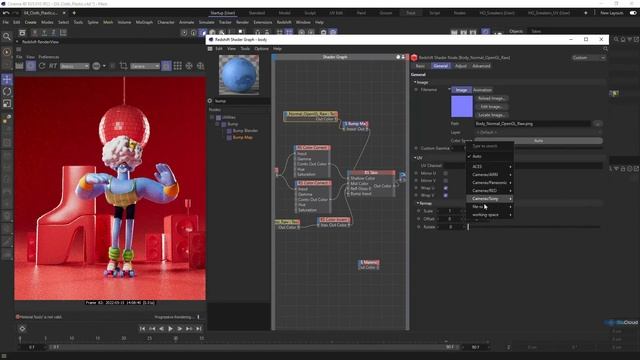Click the plus icon to add layout

[x=586, y=13]
